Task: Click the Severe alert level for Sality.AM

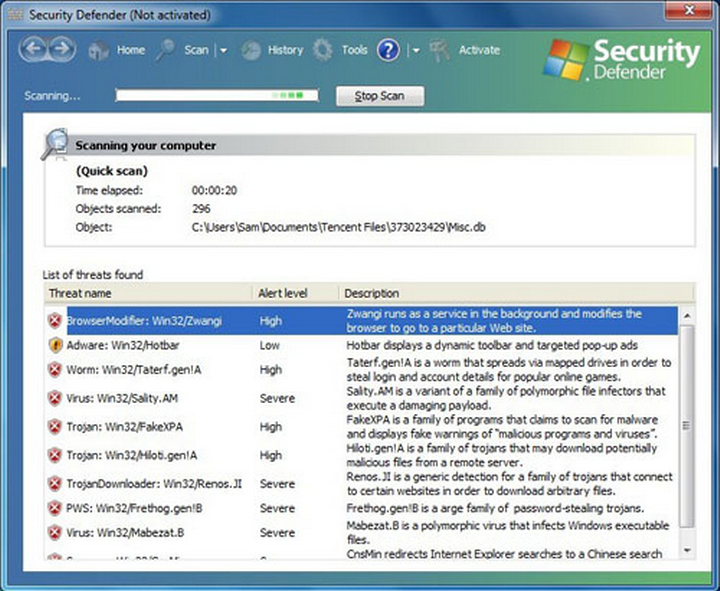Action: [x=277, y=398]
